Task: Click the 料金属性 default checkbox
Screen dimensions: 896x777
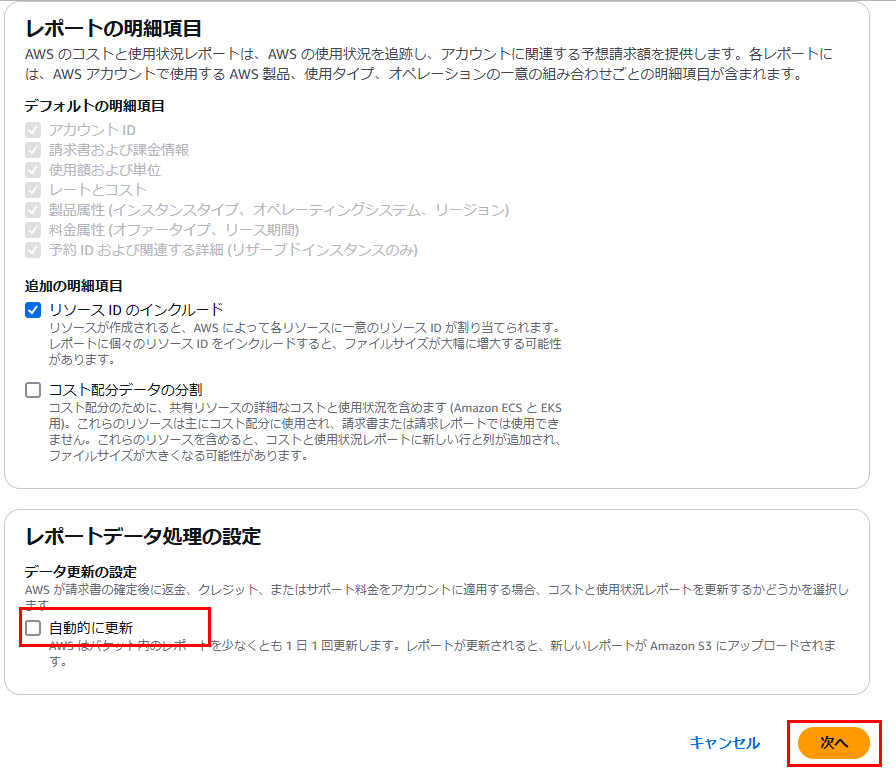Action: pyautogui.click(x=33, y=230)
